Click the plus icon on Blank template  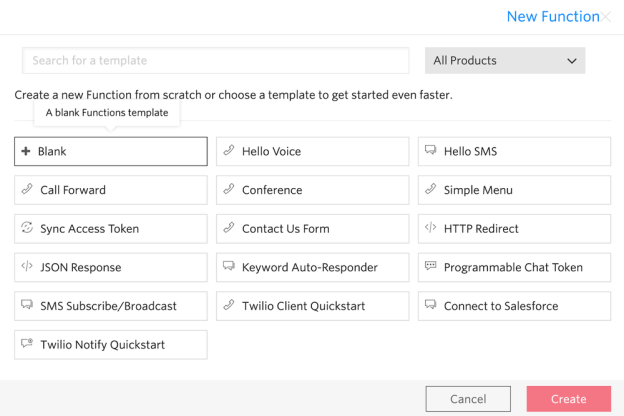point(26,152)
